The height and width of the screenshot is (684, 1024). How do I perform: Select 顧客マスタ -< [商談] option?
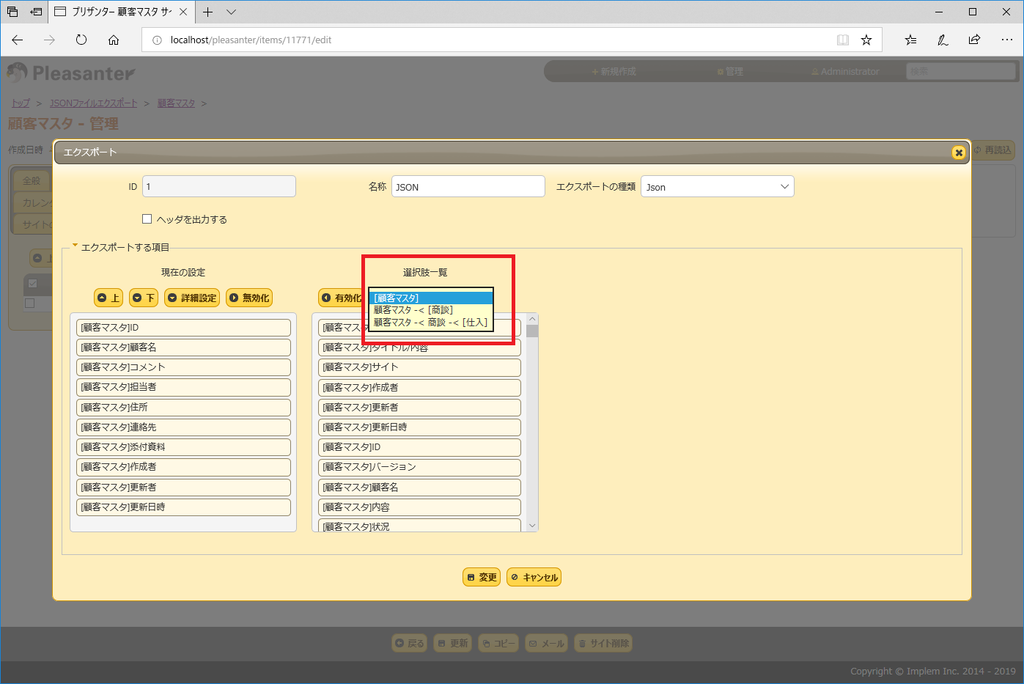(430, 310)
